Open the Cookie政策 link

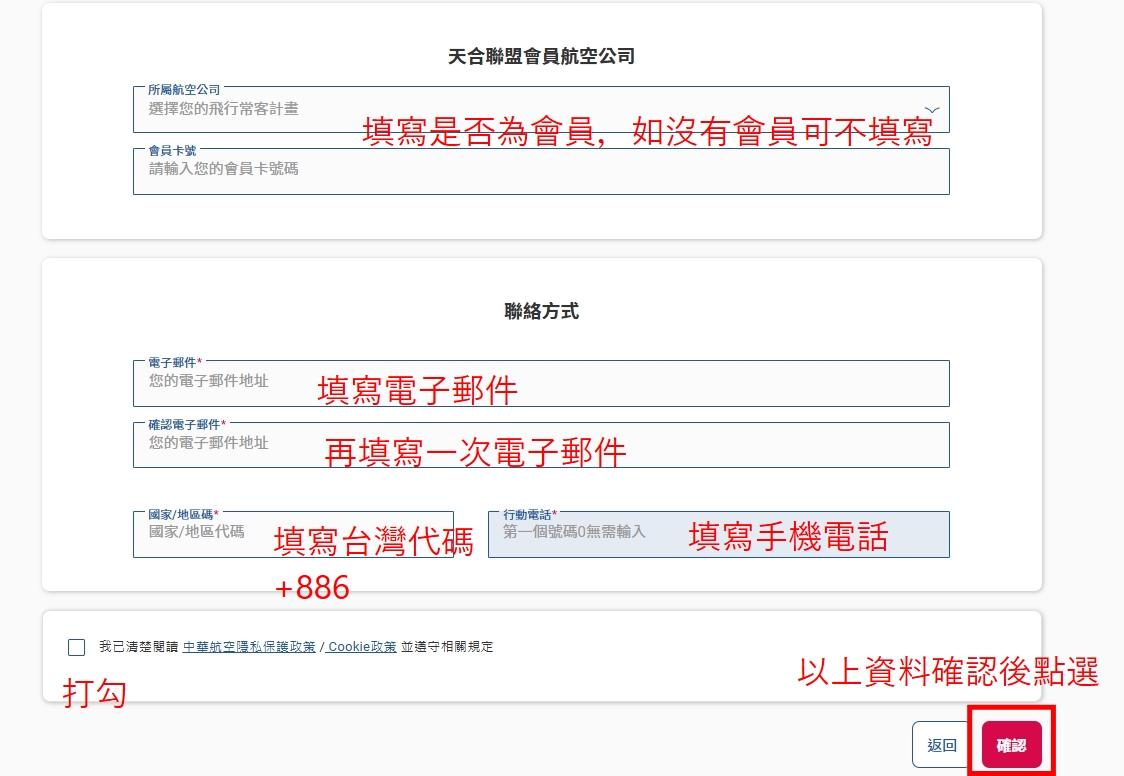coord(361,647)
